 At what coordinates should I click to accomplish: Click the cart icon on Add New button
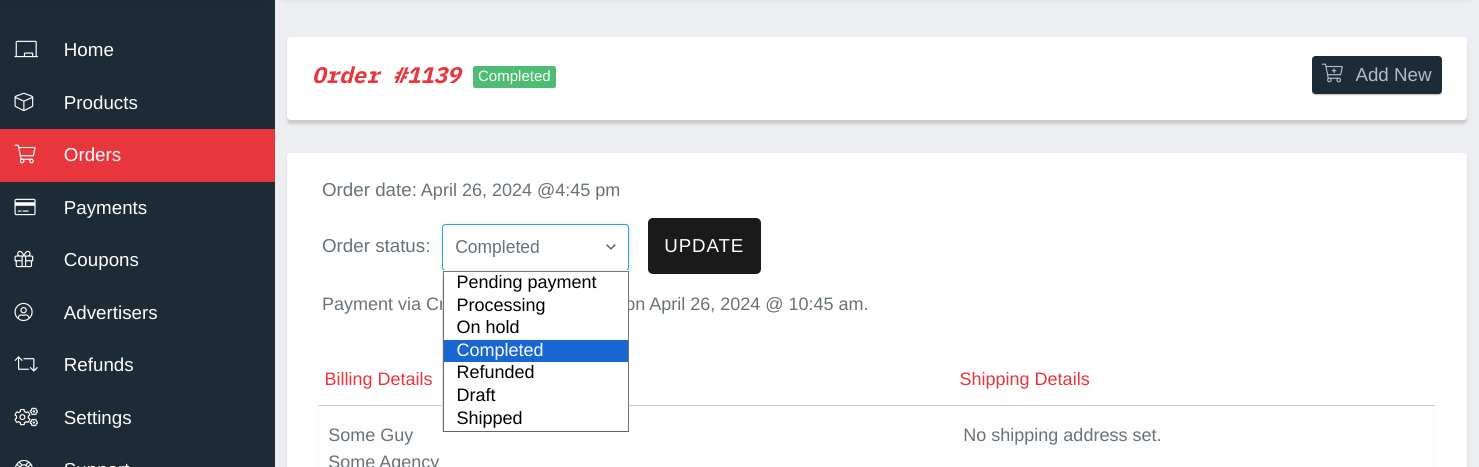pos(1333,74)
